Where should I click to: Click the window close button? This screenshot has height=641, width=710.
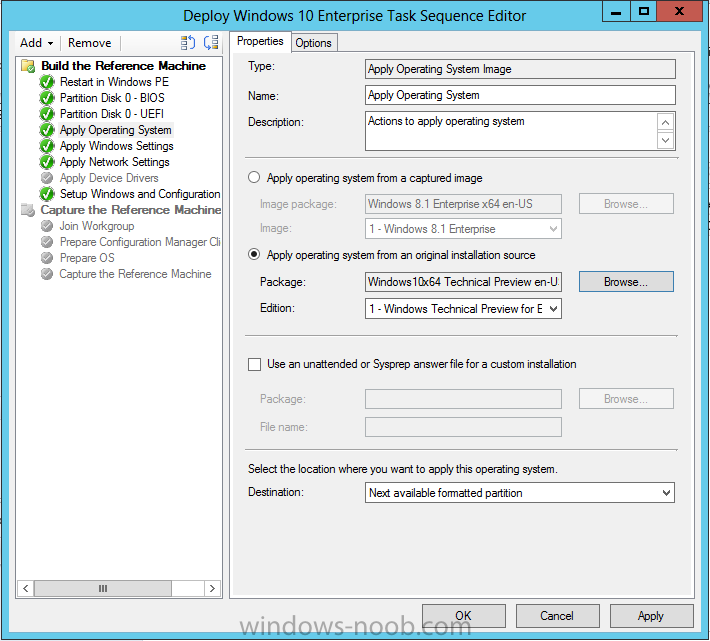tap(679, 11)
